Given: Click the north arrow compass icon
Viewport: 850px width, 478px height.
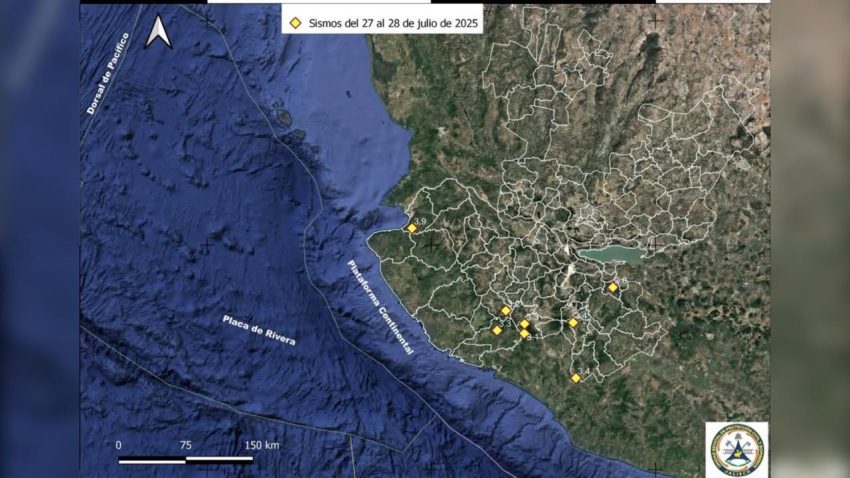Looking at the screenshot, I should (158, 32).
